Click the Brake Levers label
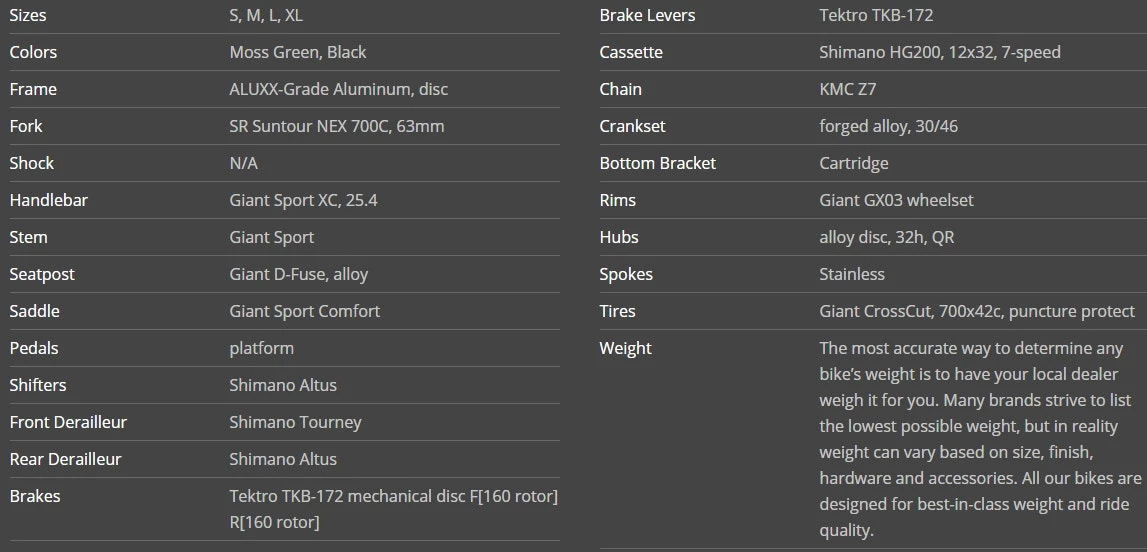1147x552 pixels. click(x=647, y=15)
